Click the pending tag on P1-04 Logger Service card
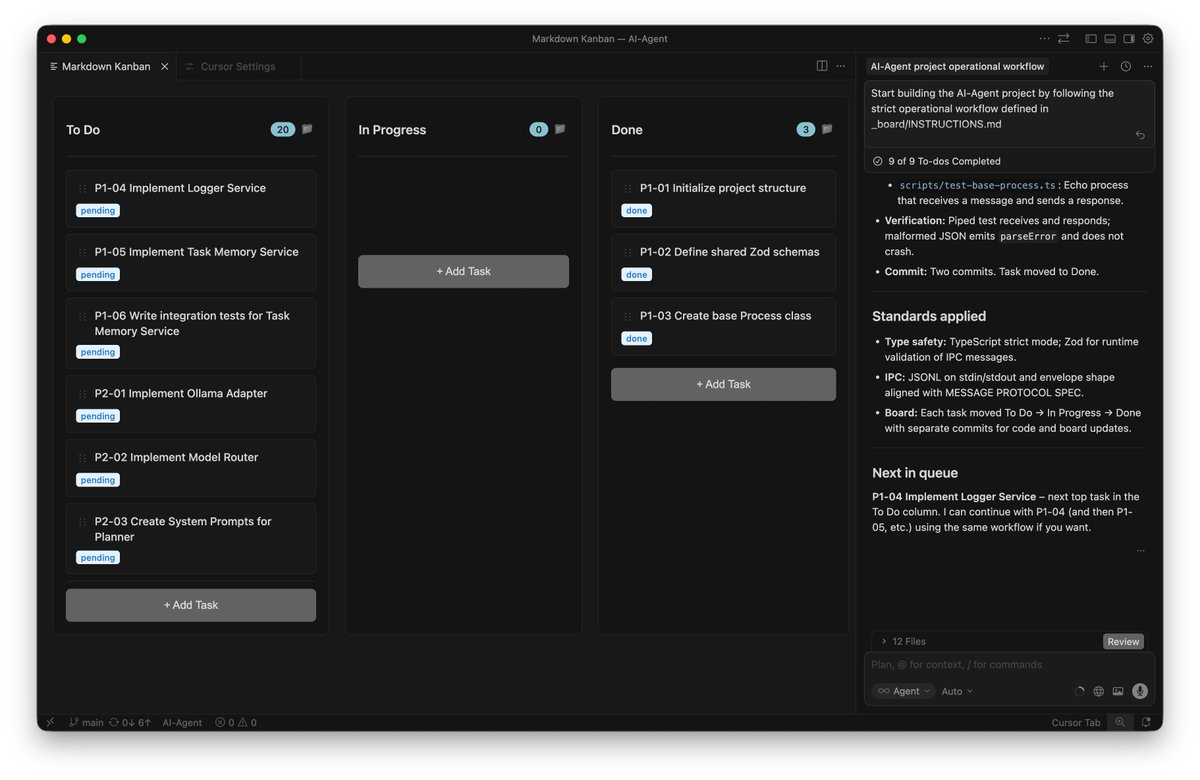This screenshot has width=1200, height=780. [x=98, y=210]
